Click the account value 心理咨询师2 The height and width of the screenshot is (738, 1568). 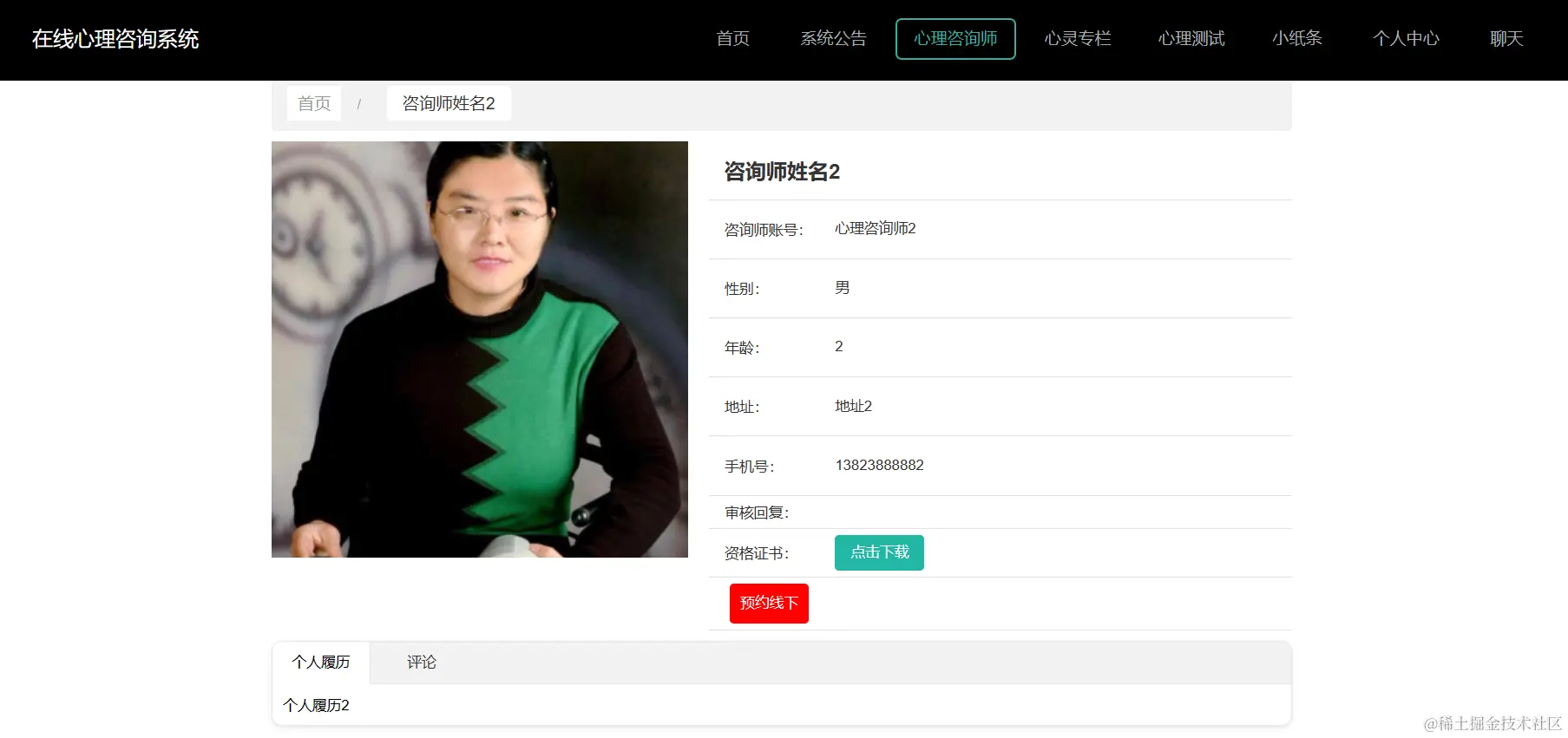[876, 228]
